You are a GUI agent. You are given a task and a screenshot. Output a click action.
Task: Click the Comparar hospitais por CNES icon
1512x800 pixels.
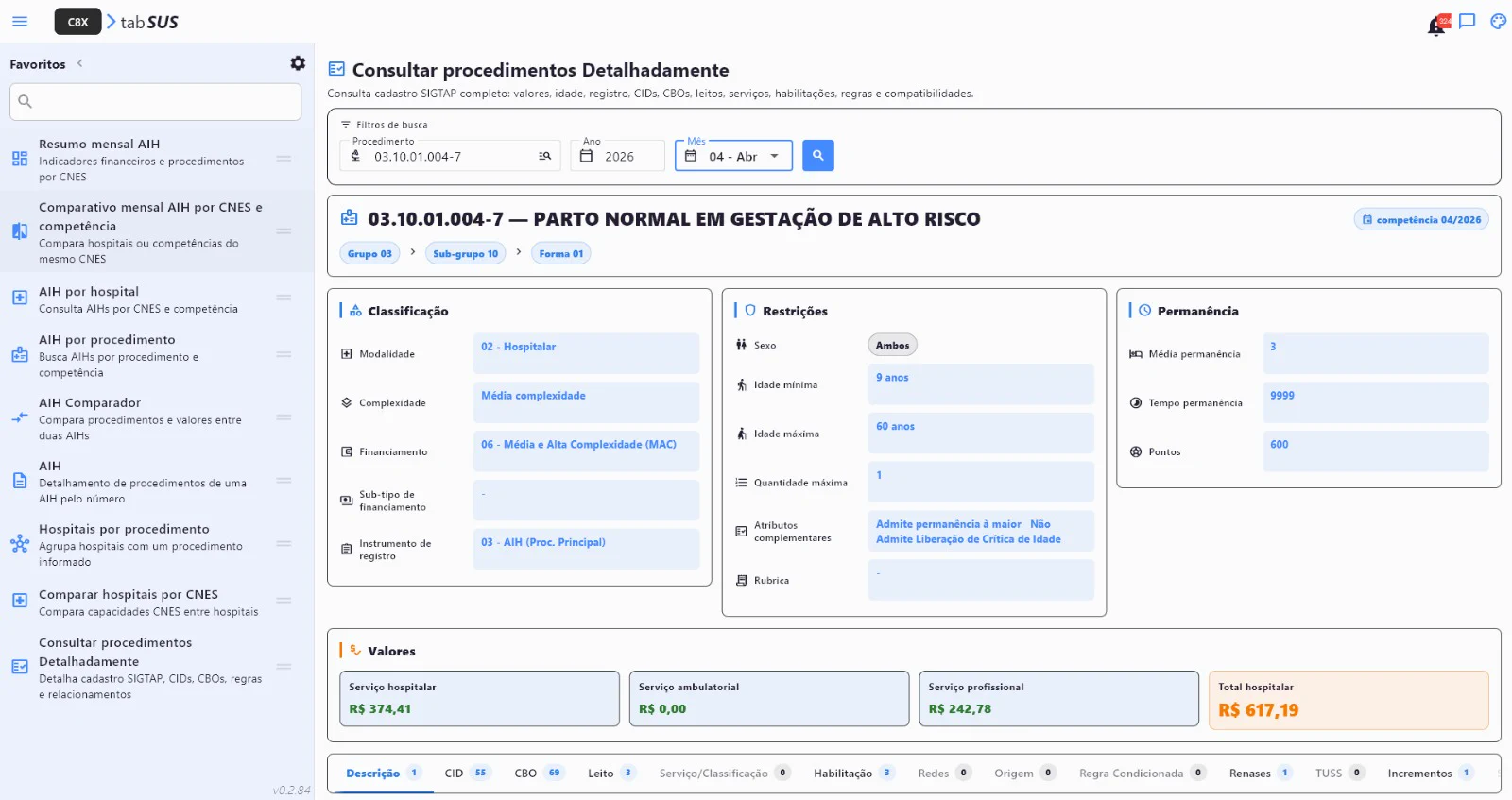point(20,601)
